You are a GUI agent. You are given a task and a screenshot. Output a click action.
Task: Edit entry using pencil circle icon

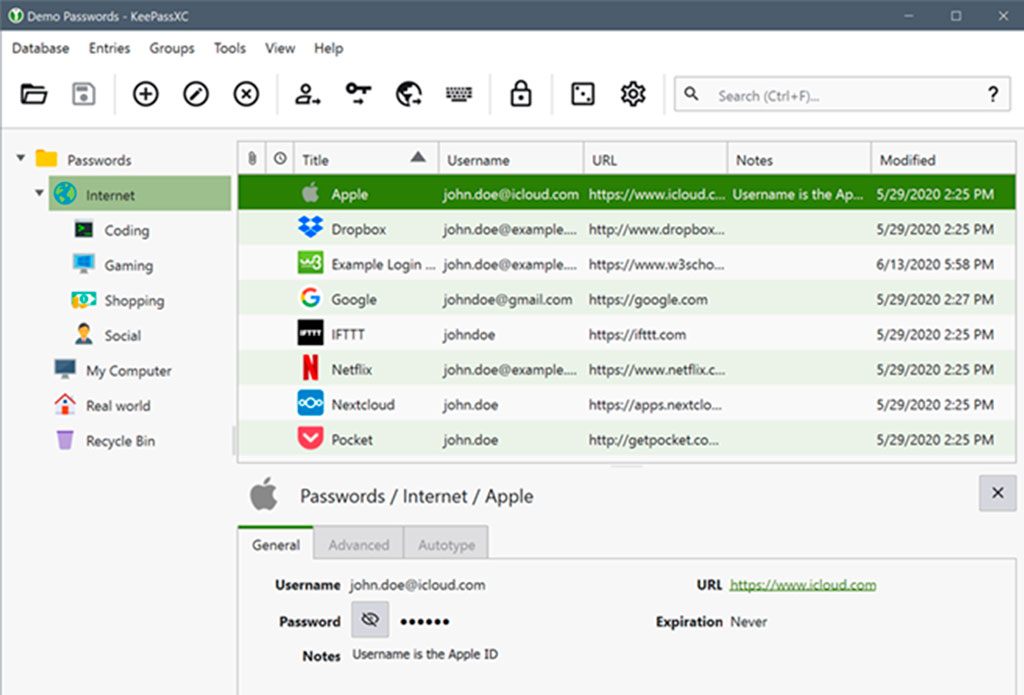pos(196,94)
